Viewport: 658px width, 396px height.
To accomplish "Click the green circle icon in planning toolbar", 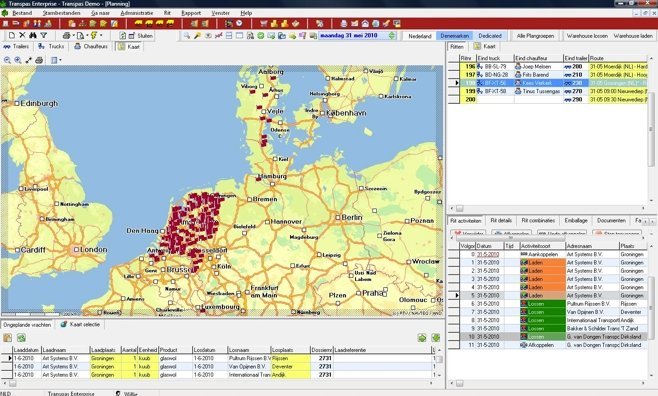I will [261, 36].
